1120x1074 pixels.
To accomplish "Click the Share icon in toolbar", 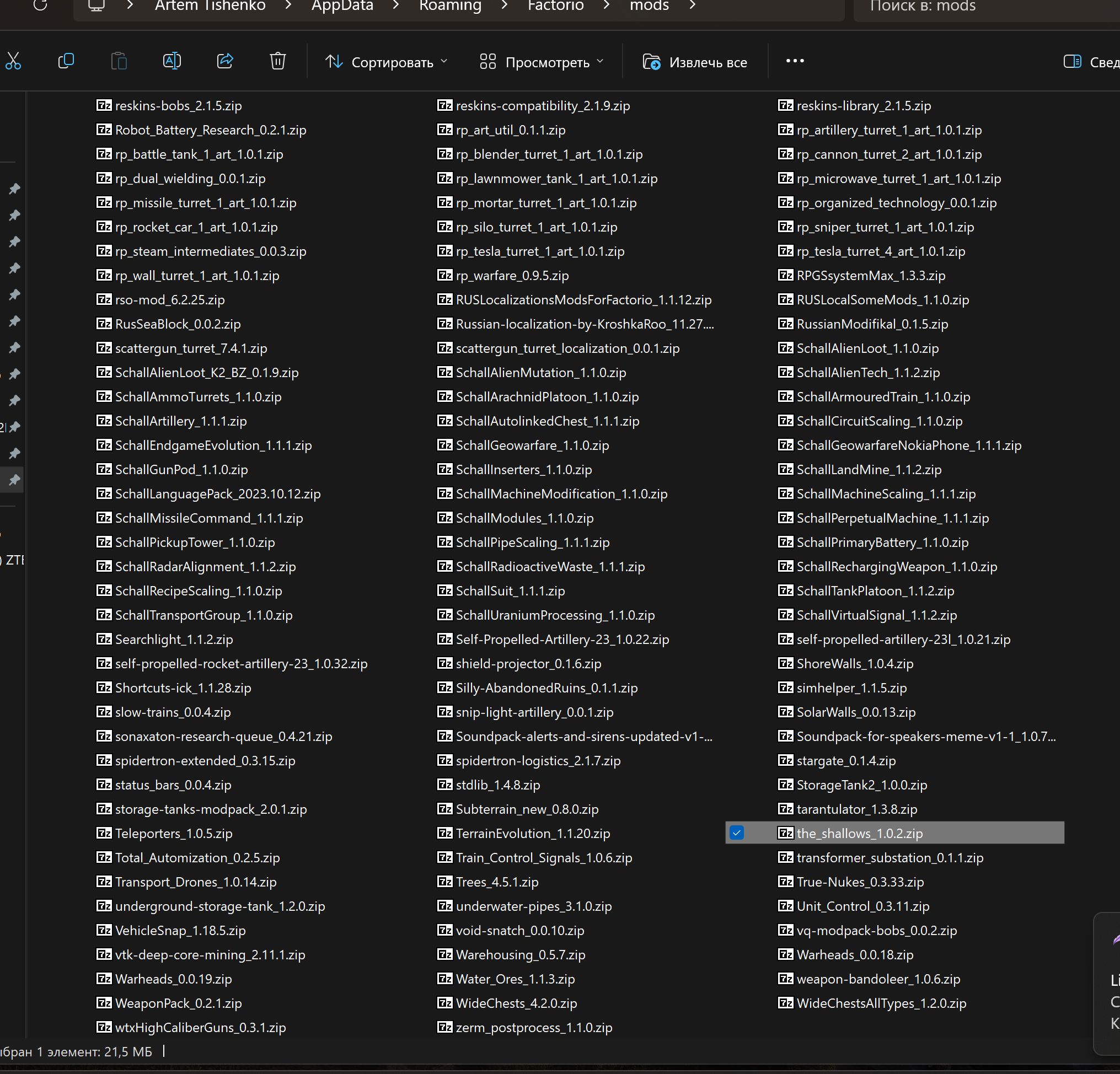I will point(225,61).
